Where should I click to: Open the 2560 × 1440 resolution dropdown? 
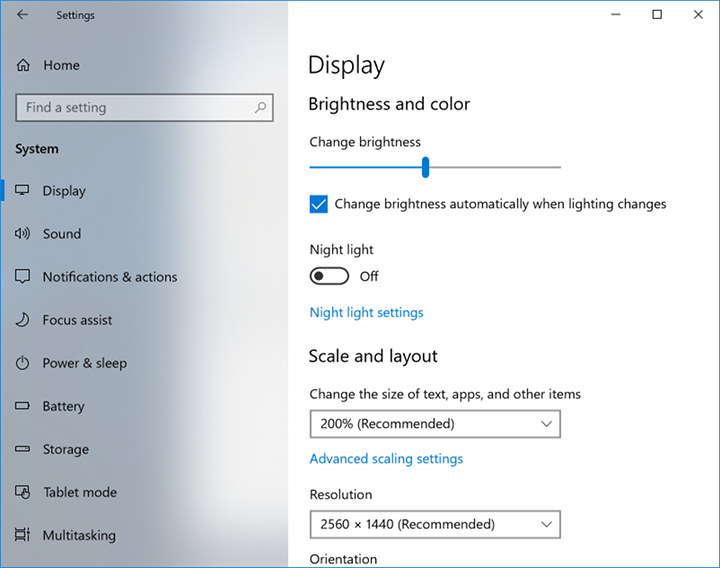(435, 524)
